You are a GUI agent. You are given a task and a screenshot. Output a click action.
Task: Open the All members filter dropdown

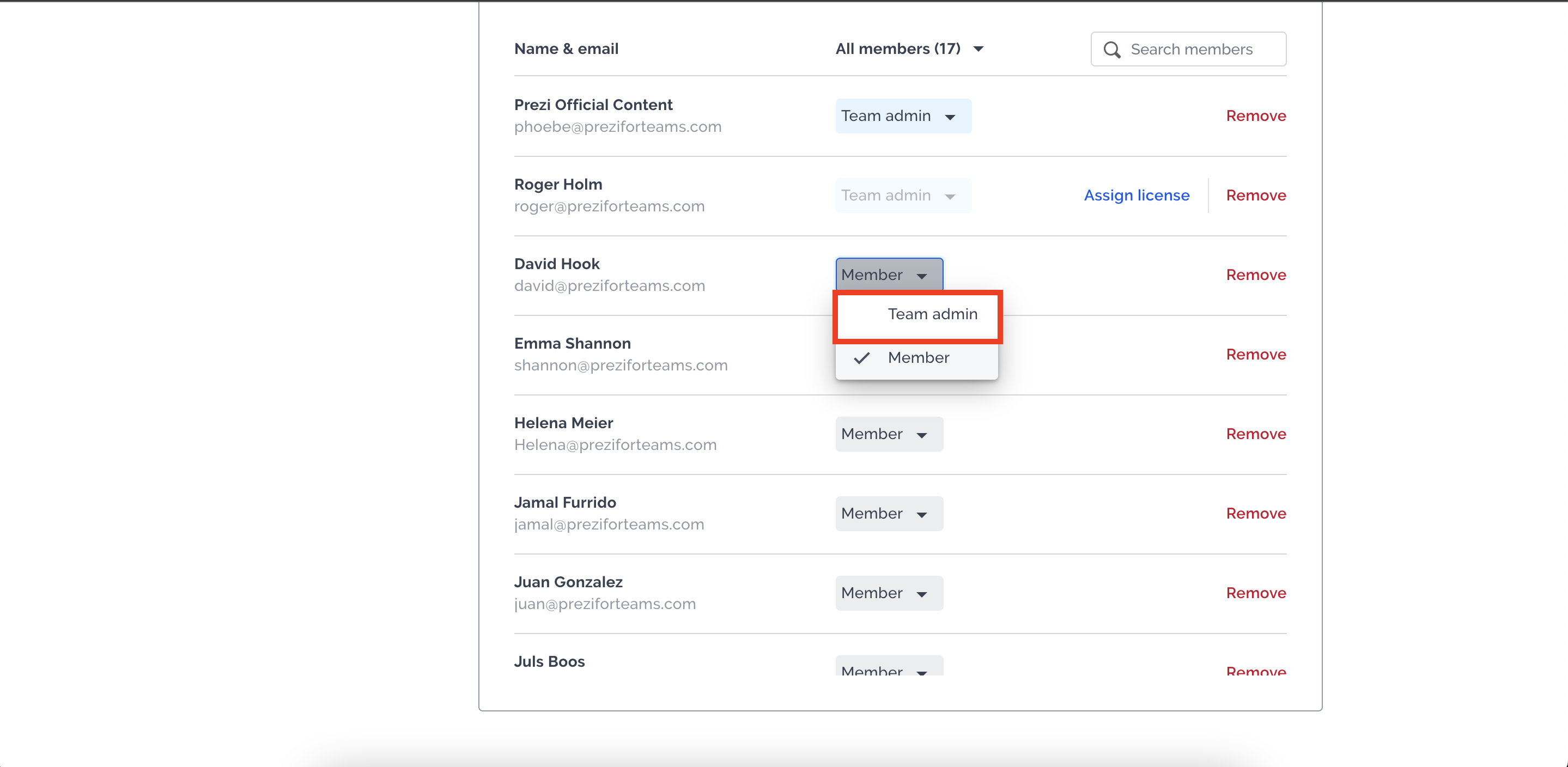coord(909,48)
